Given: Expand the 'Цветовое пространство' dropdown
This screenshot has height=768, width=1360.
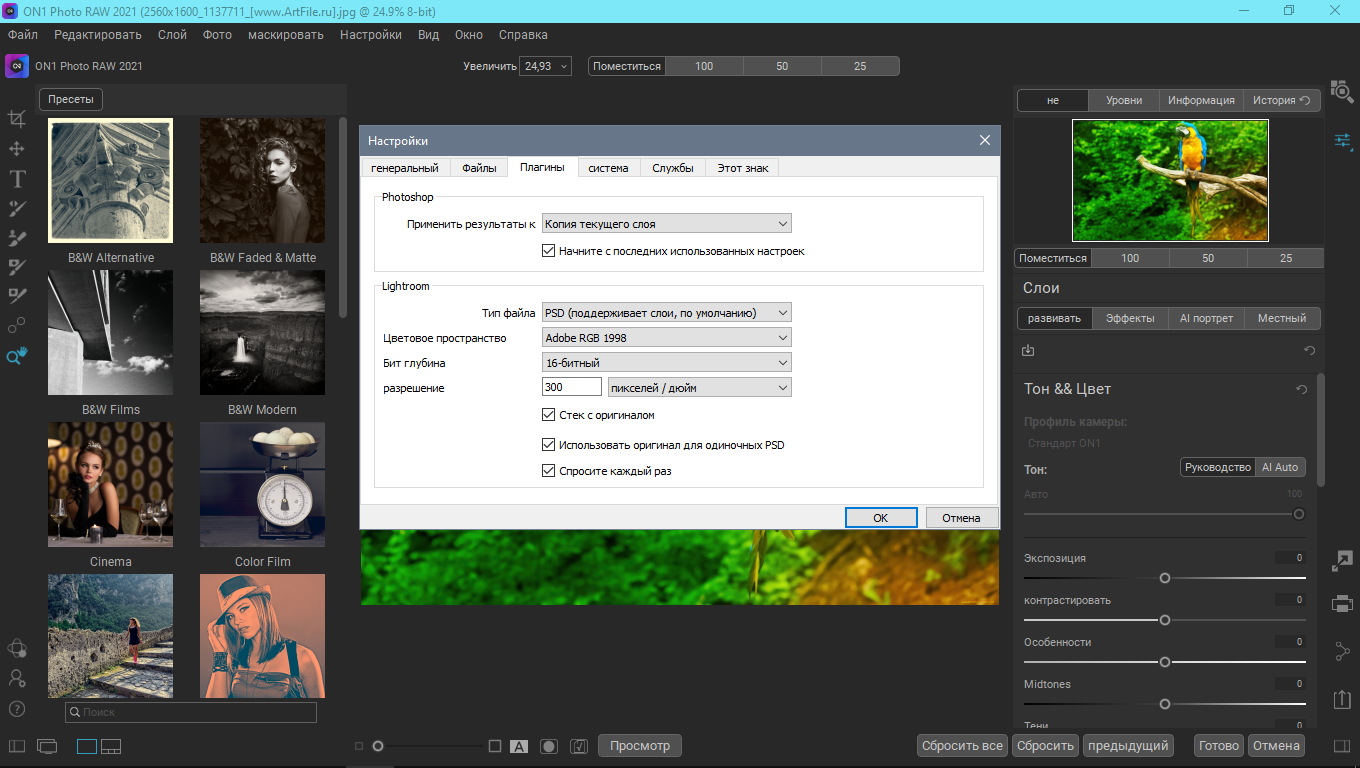Looking at the screenshot, I should click(666, 338).
